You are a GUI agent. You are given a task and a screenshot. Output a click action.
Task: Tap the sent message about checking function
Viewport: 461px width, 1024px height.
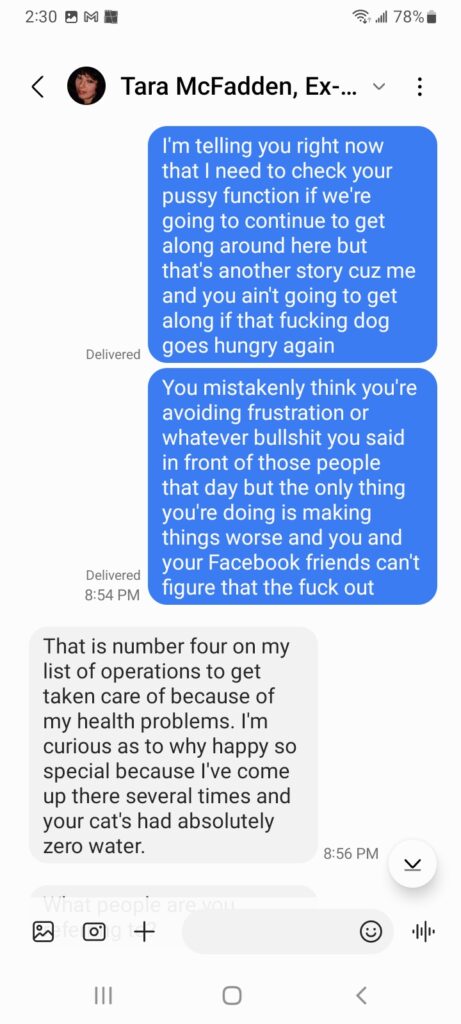click(293, 245)
